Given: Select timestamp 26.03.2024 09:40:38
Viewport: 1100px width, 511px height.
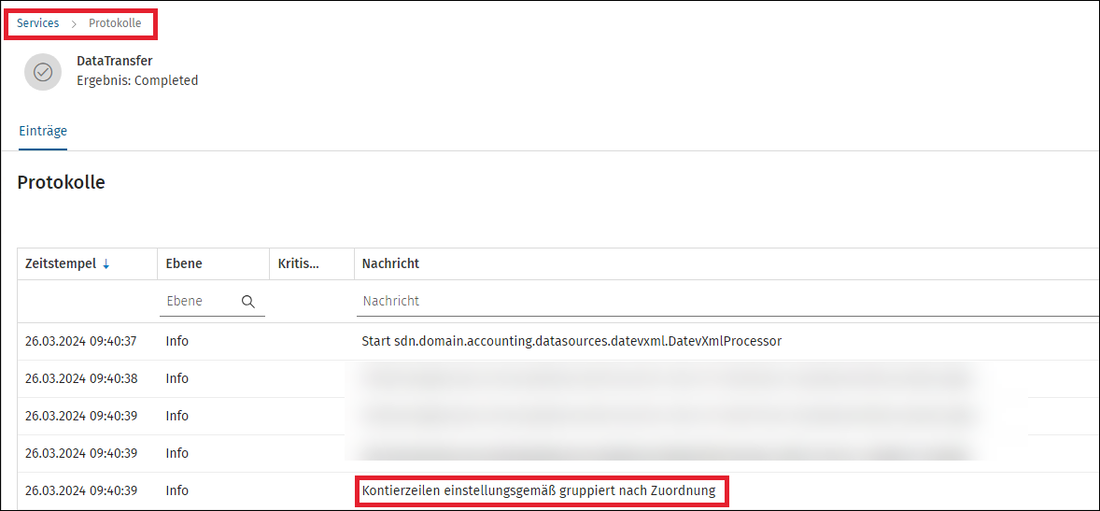Looking at the screenshot, I should (x=81, y=378).
